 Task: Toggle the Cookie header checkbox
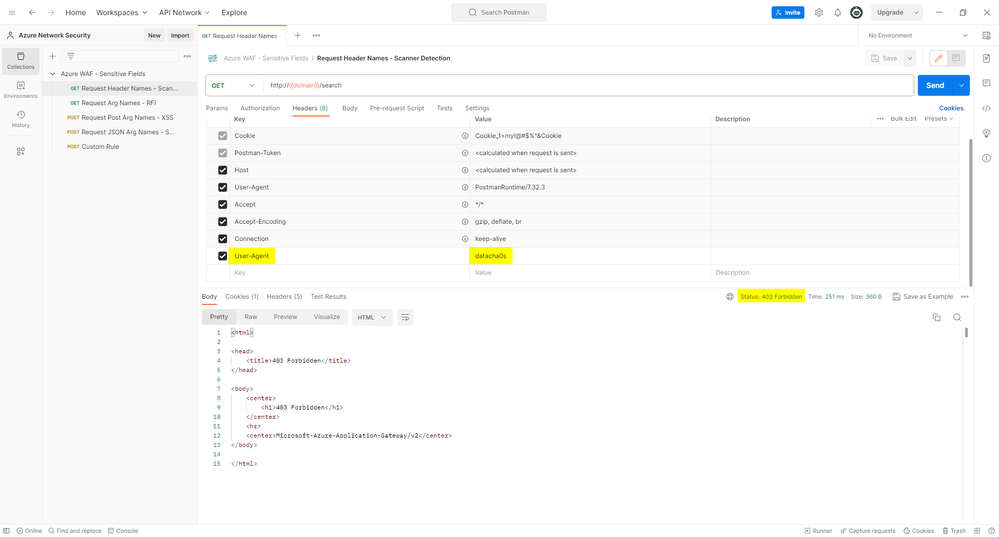click(x=222, y=136)
